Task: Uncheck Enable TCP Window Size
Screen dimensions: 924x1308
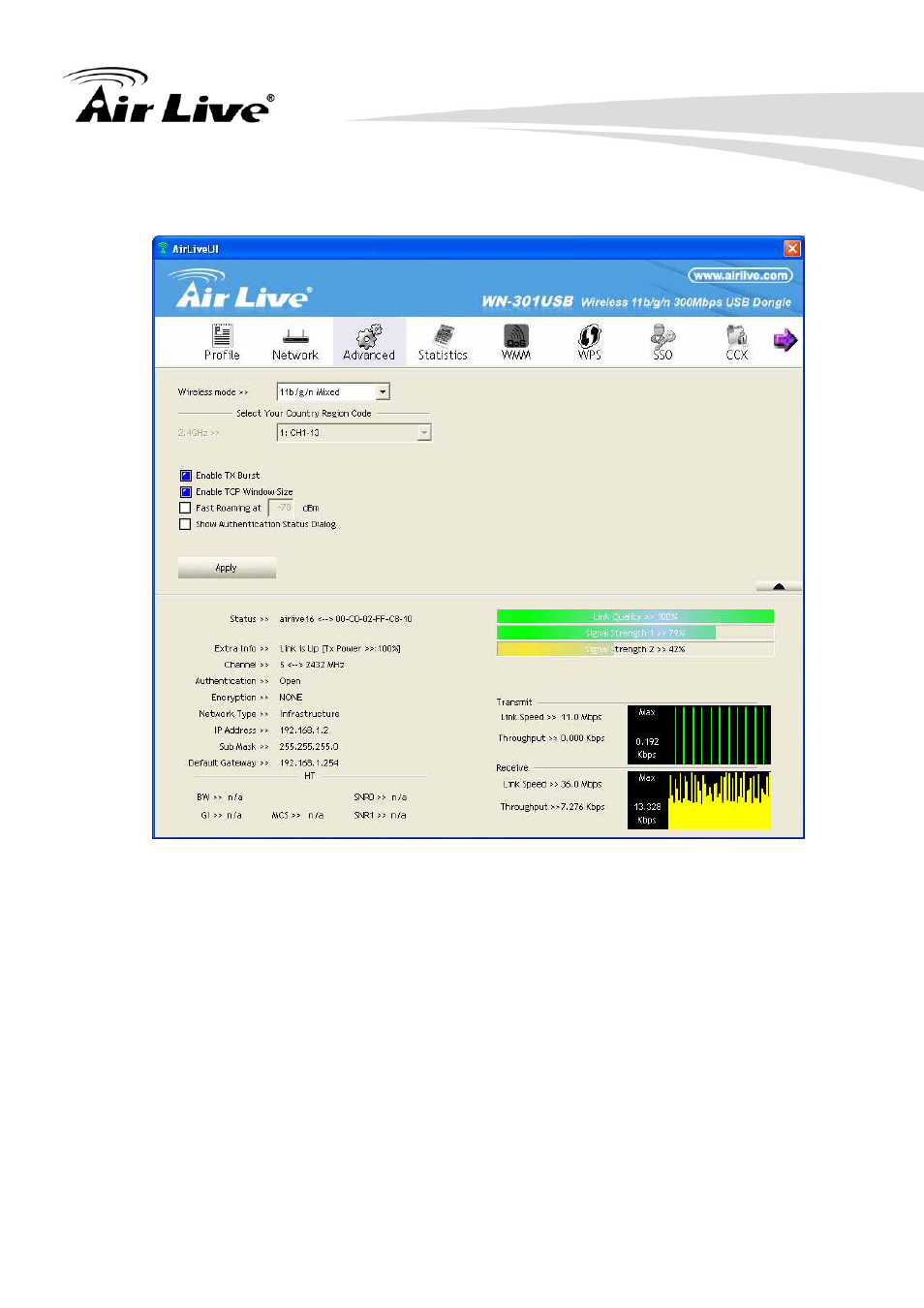Action: point(185,492)
